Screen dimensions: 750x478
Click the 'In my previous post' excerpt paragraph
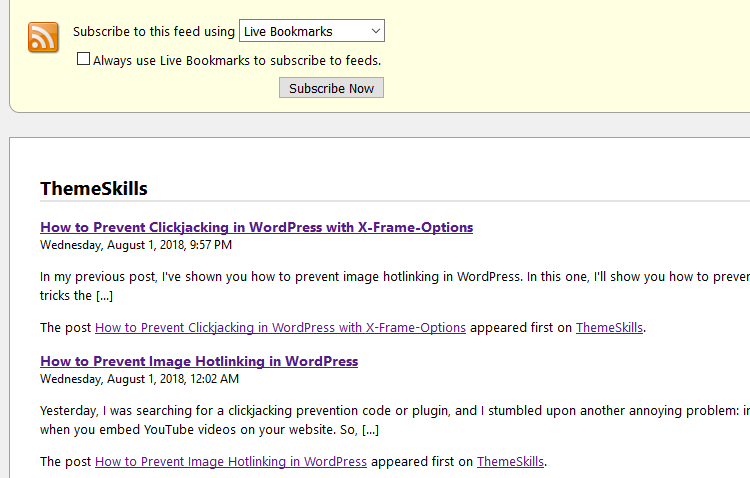tap(395, 286)
